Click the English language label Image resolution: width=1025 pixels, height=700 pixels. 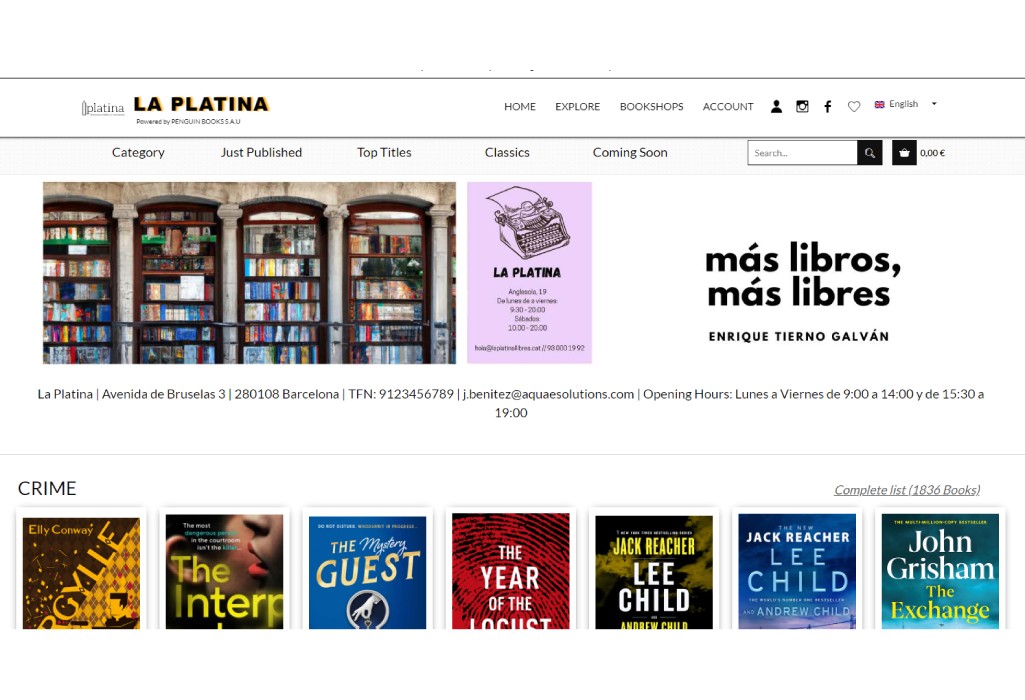click(903, 104)
